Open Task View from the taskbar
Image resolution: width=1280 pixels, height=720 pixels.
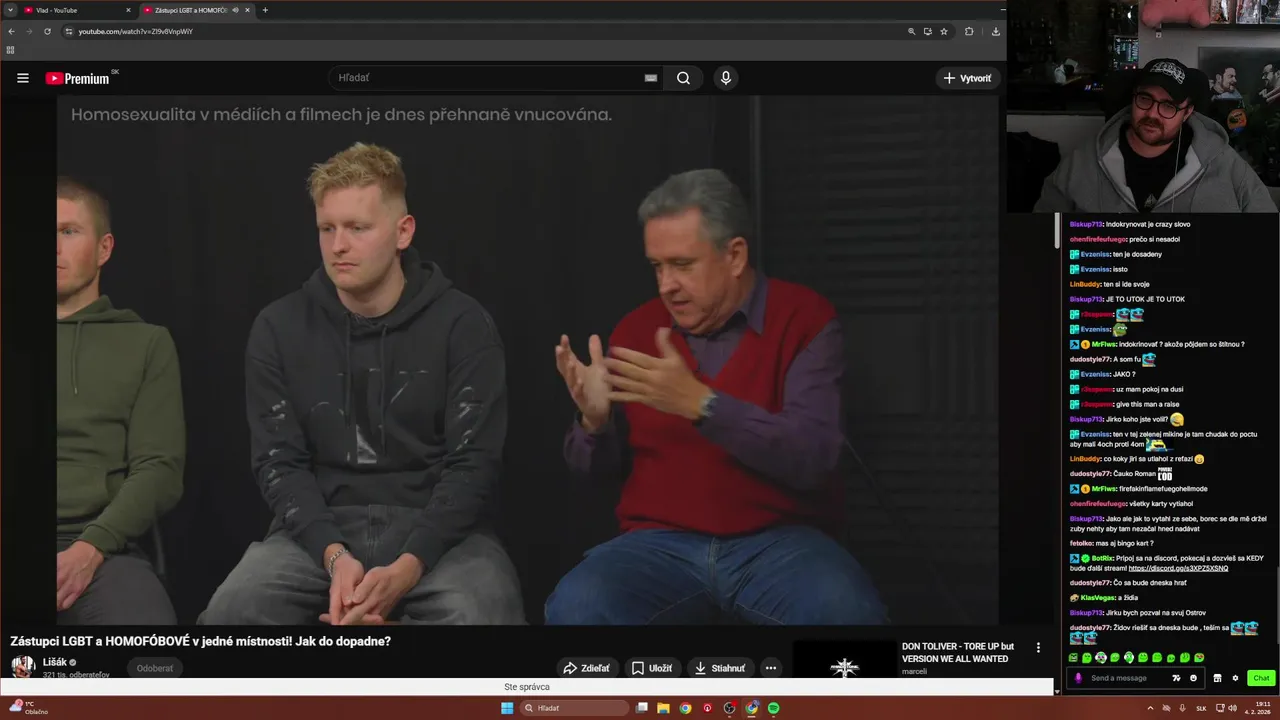(642, 708)
